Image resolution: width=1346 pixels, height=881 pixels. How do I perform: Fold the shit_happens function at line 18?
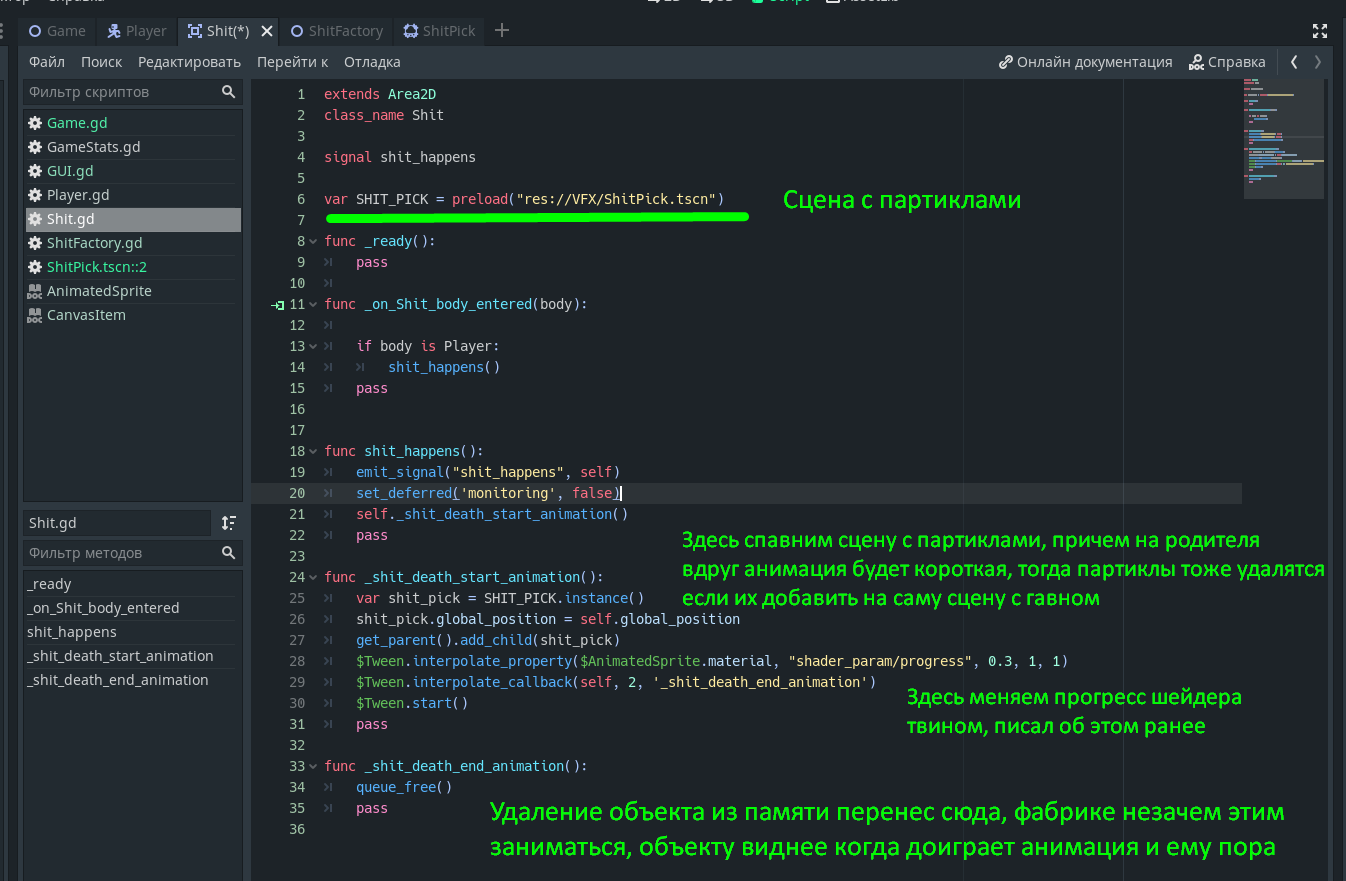[313, 451]
